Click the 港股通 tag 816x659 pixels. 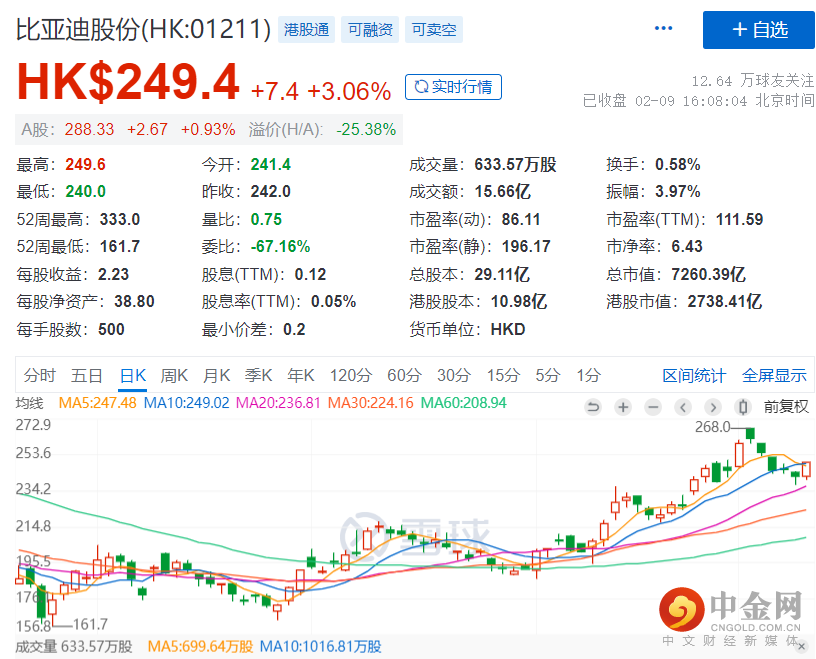click(306, 30)
